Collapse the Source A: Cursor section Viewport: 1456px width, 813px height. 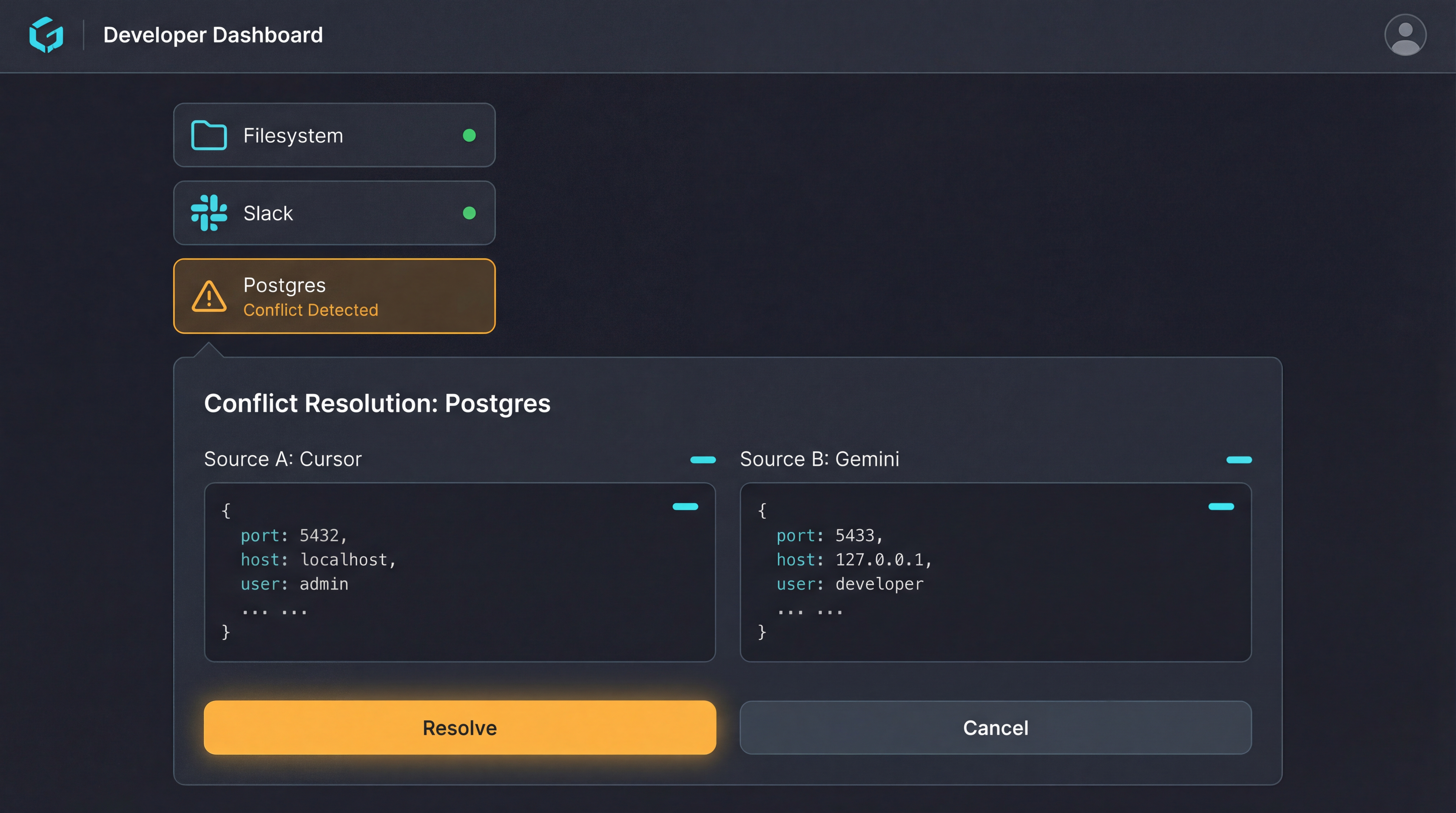point(703,460)
